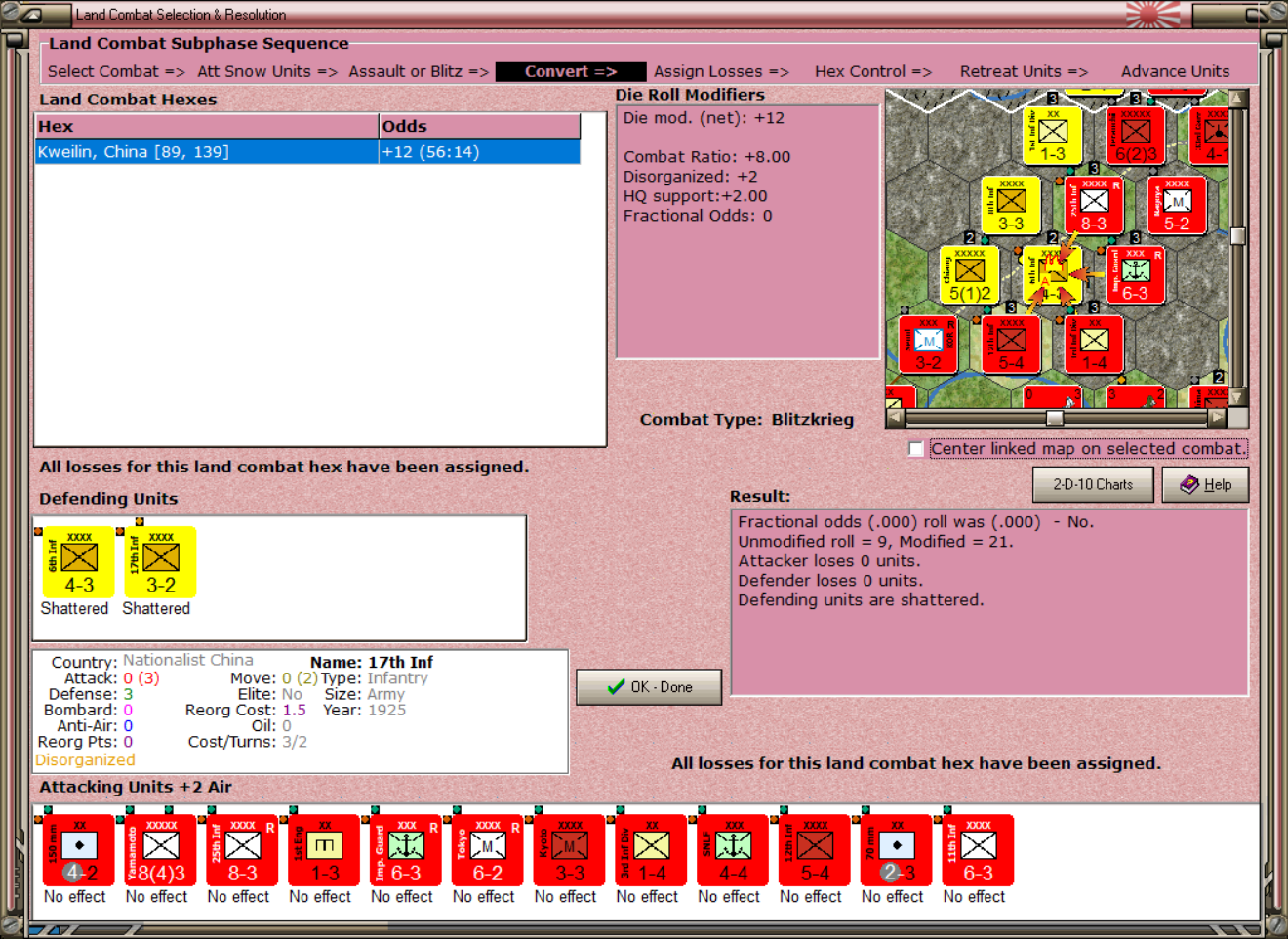Screen dimensions: 1288x939
Task: Select the 1st Eng 1-3 engineer unit
Action: tap(325, 850)
